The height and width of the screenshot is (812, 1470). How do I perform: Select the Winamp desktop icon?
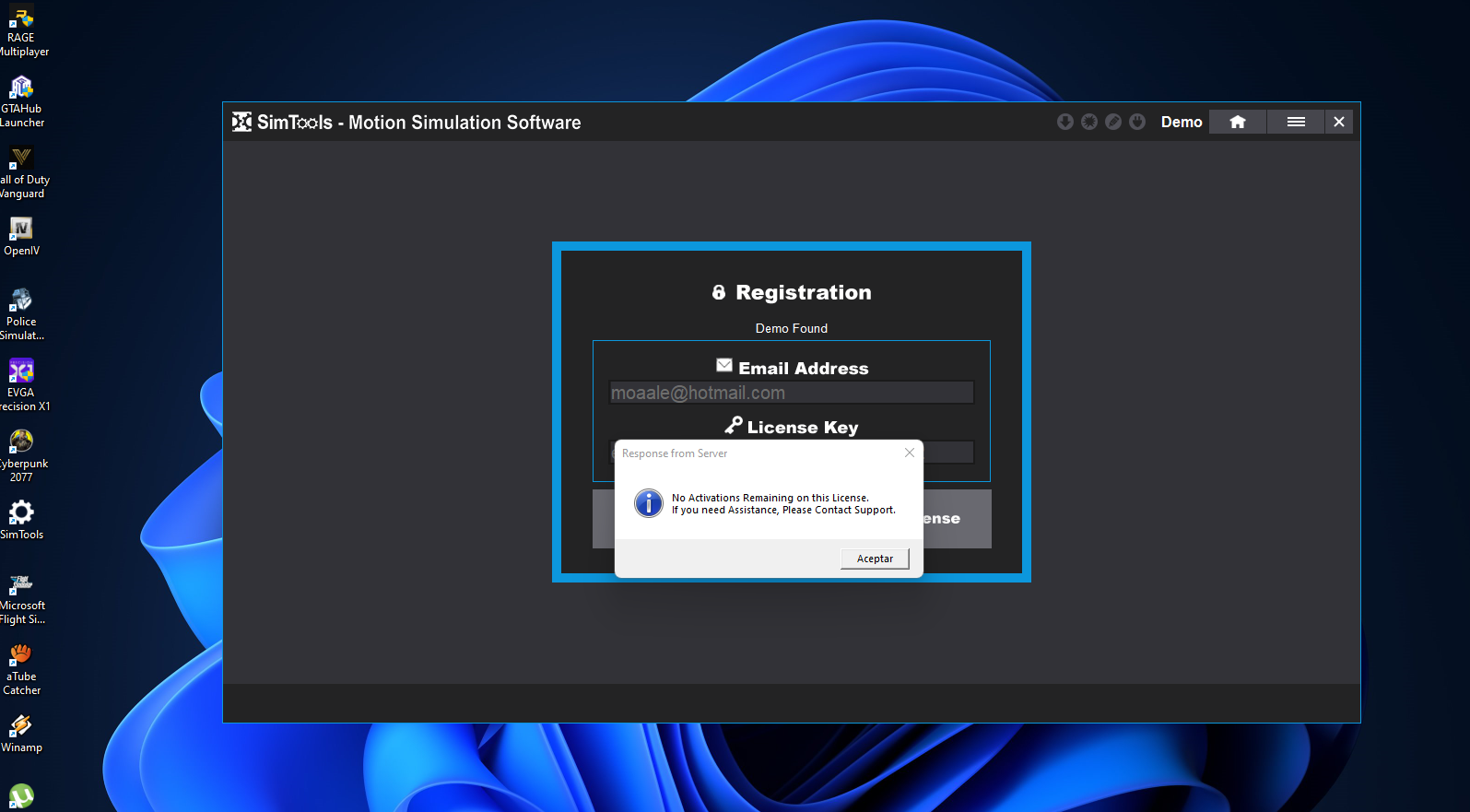(x=21, y=734)
